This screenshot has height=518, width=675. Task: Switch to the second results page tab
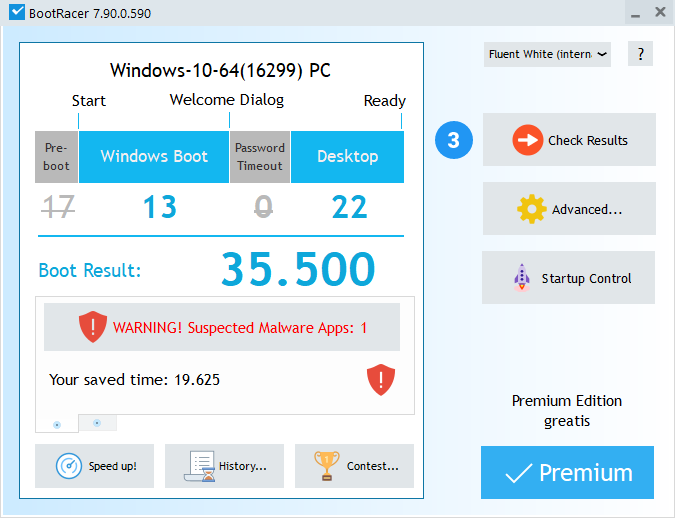(x=96, y=423)
